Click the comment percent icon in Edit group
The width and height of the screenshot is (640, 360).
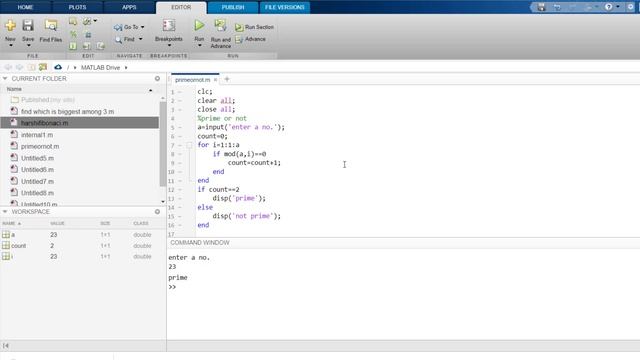click(x=73, y=34)
